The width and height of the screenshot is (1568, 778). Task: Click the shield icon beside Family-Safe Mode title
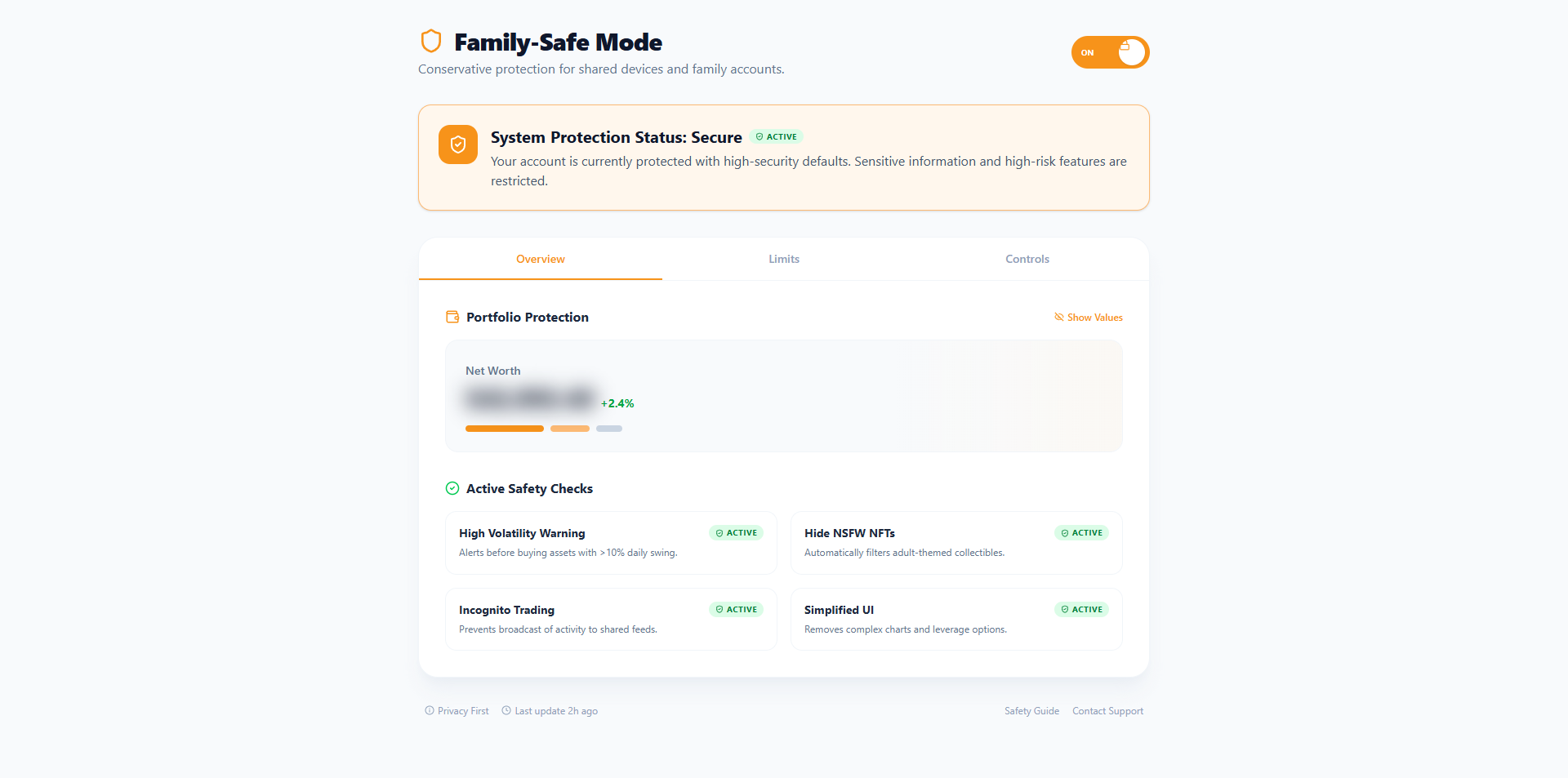click(430, 41)
